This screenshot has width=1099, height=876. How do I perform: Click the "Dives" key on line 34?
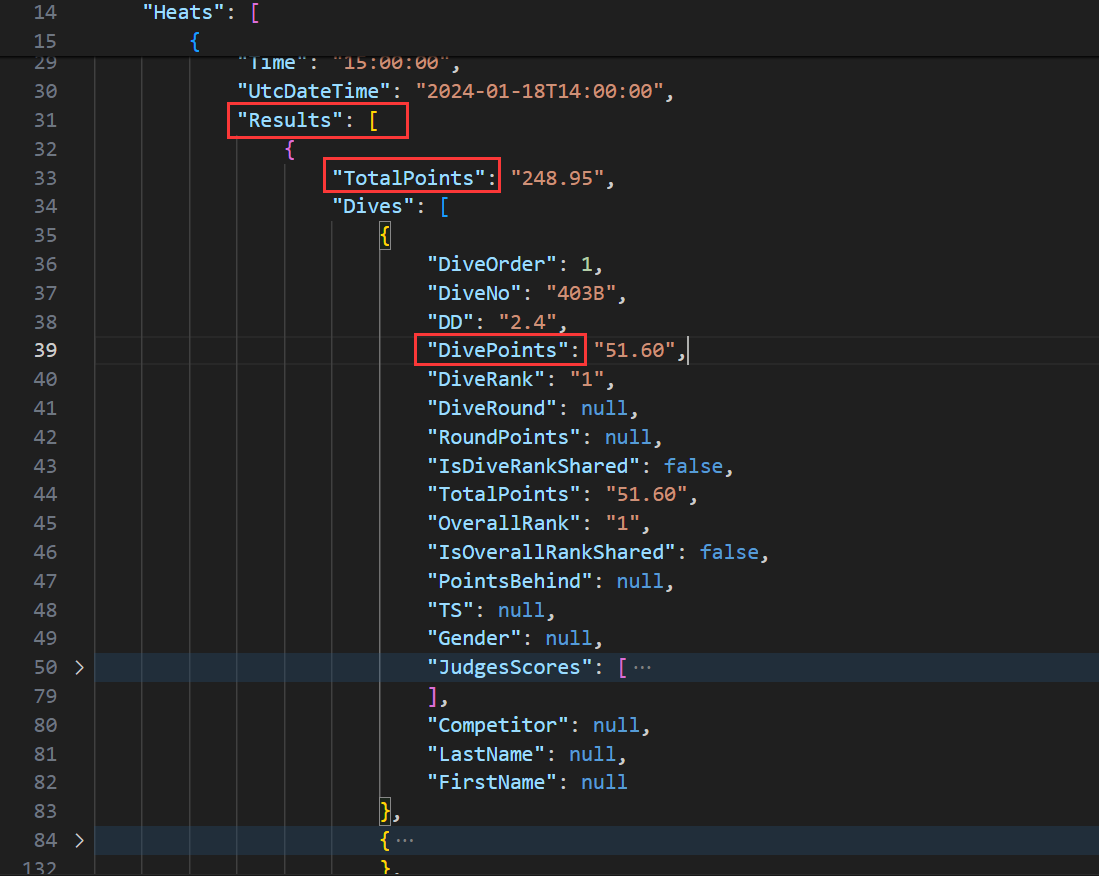373,207
